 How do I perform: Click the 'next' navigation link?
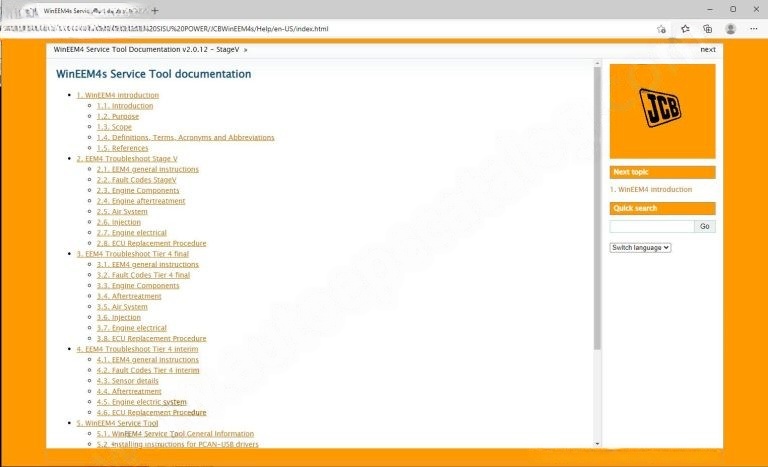[708, 49]
